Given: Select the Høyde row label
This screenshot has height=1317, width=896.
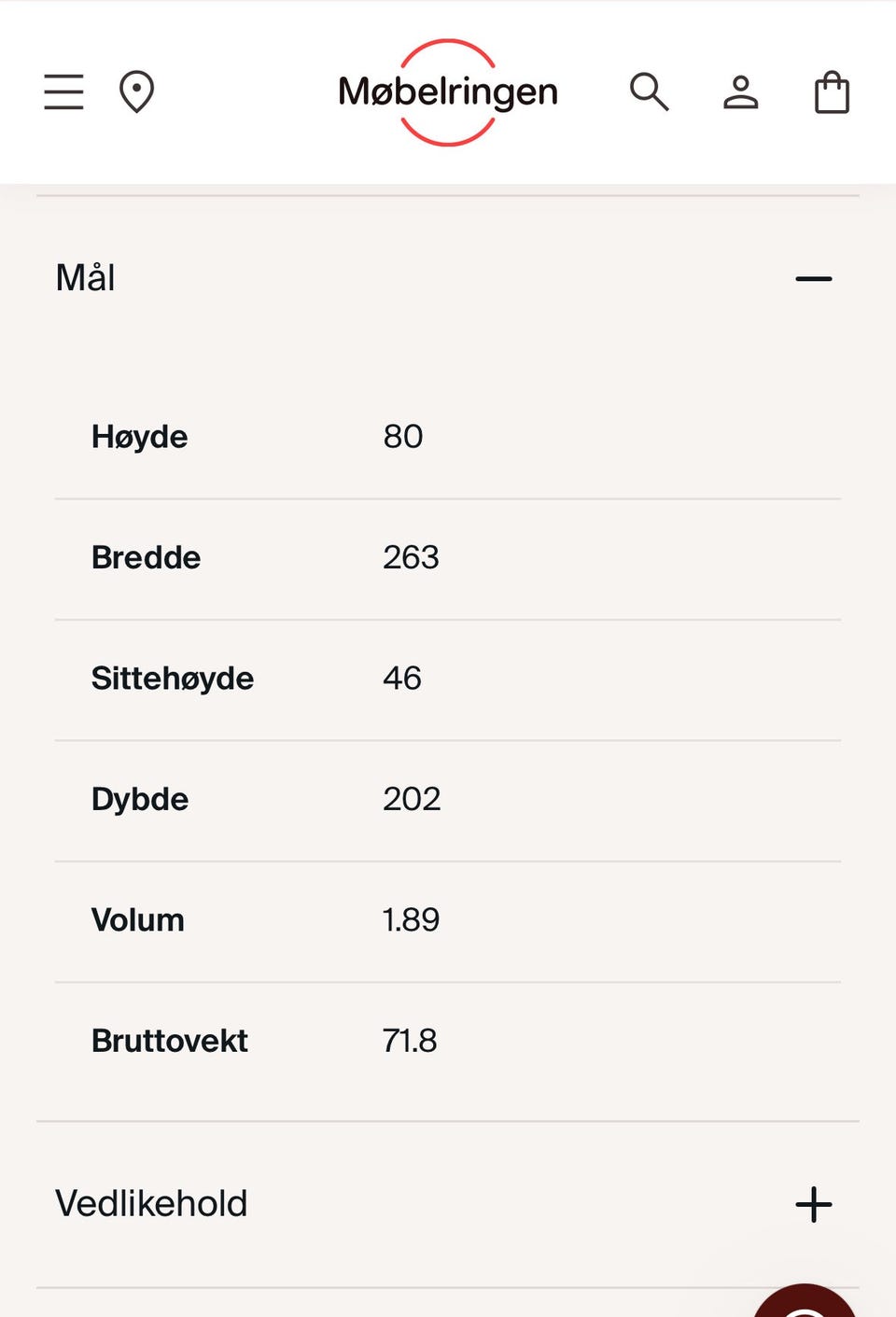Looking at the screenshot, I should coord(139,437).
